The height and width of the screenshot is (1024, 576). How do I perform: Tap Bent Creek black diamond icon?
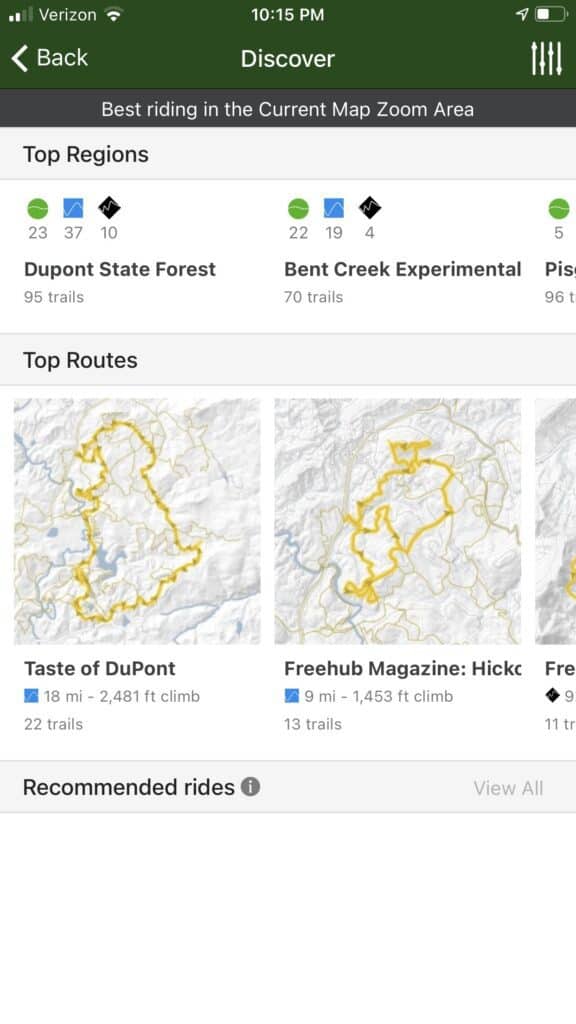(370, 208)
